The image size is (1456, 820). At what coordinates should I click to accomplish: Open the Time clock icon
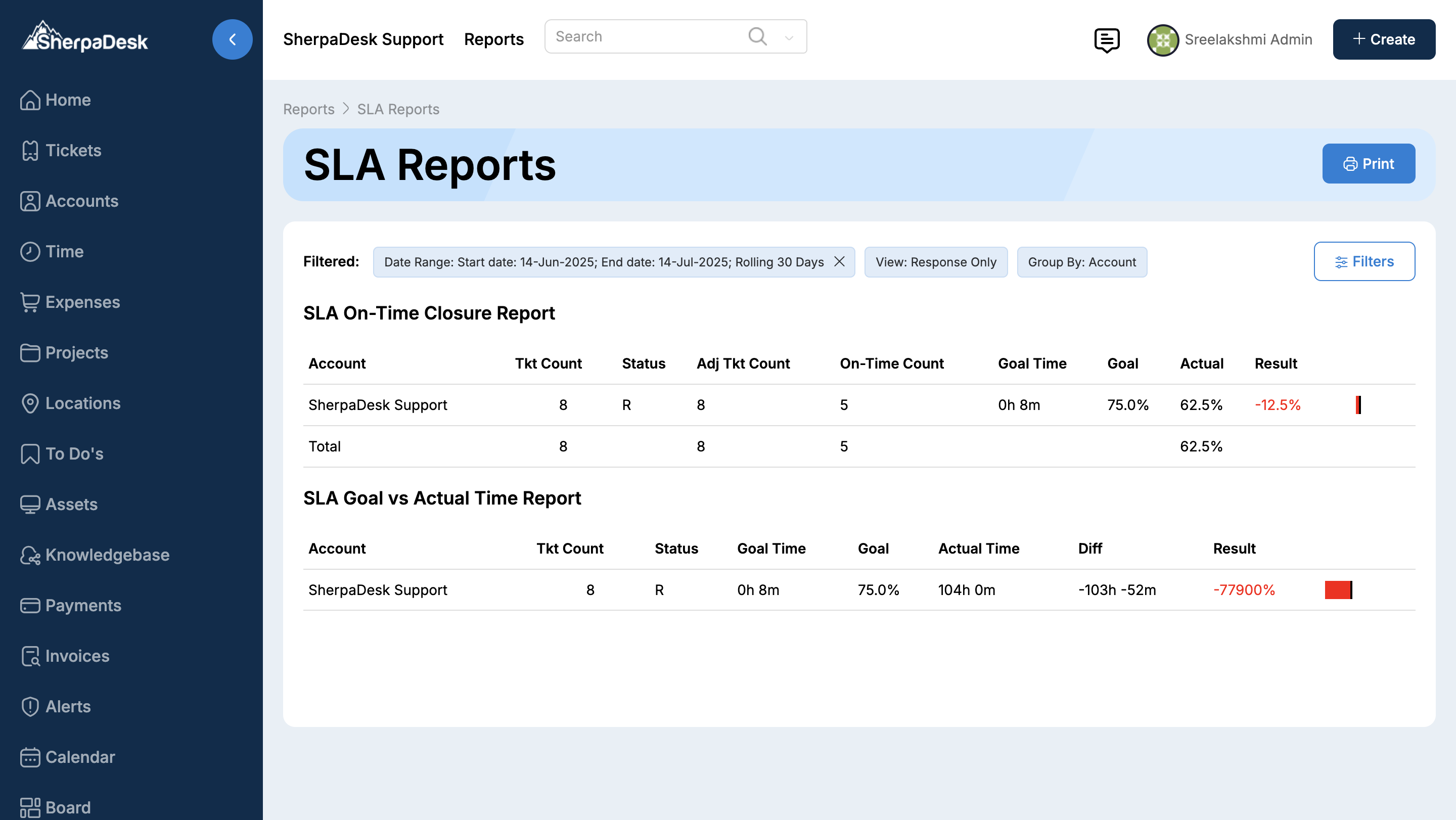pos(29,251)
